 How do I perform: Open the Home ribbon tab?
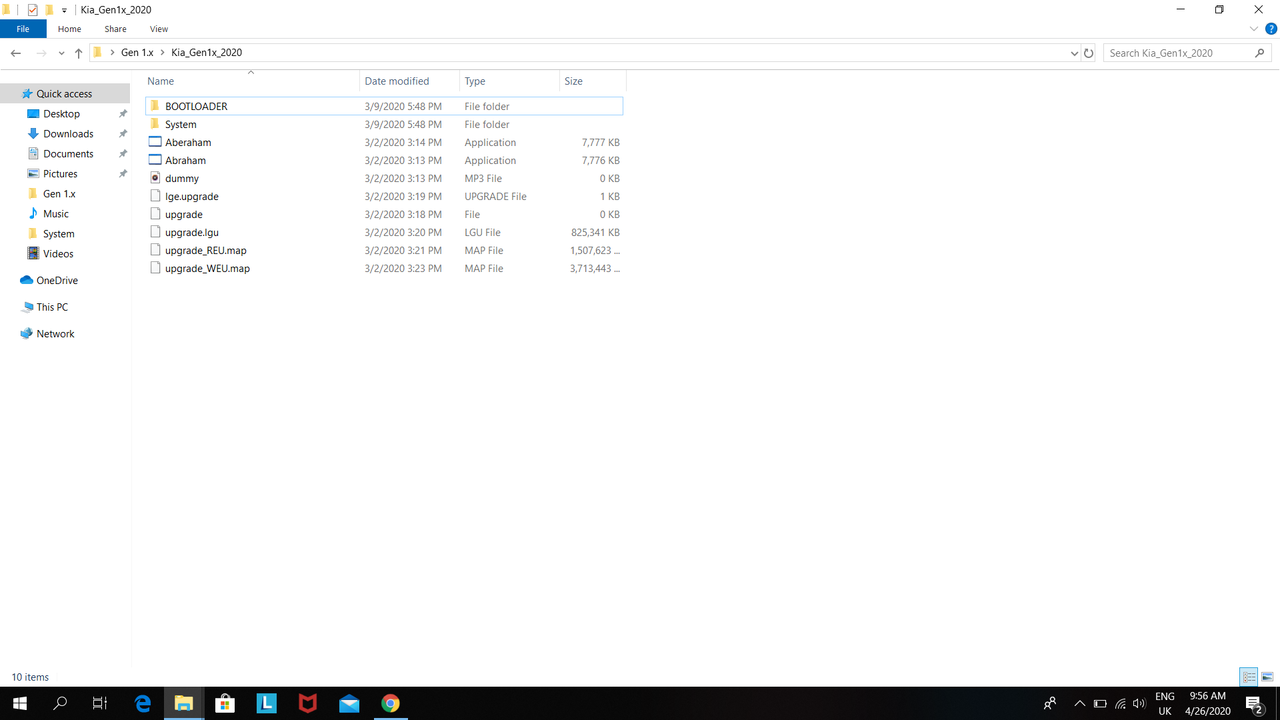[69, 29]
